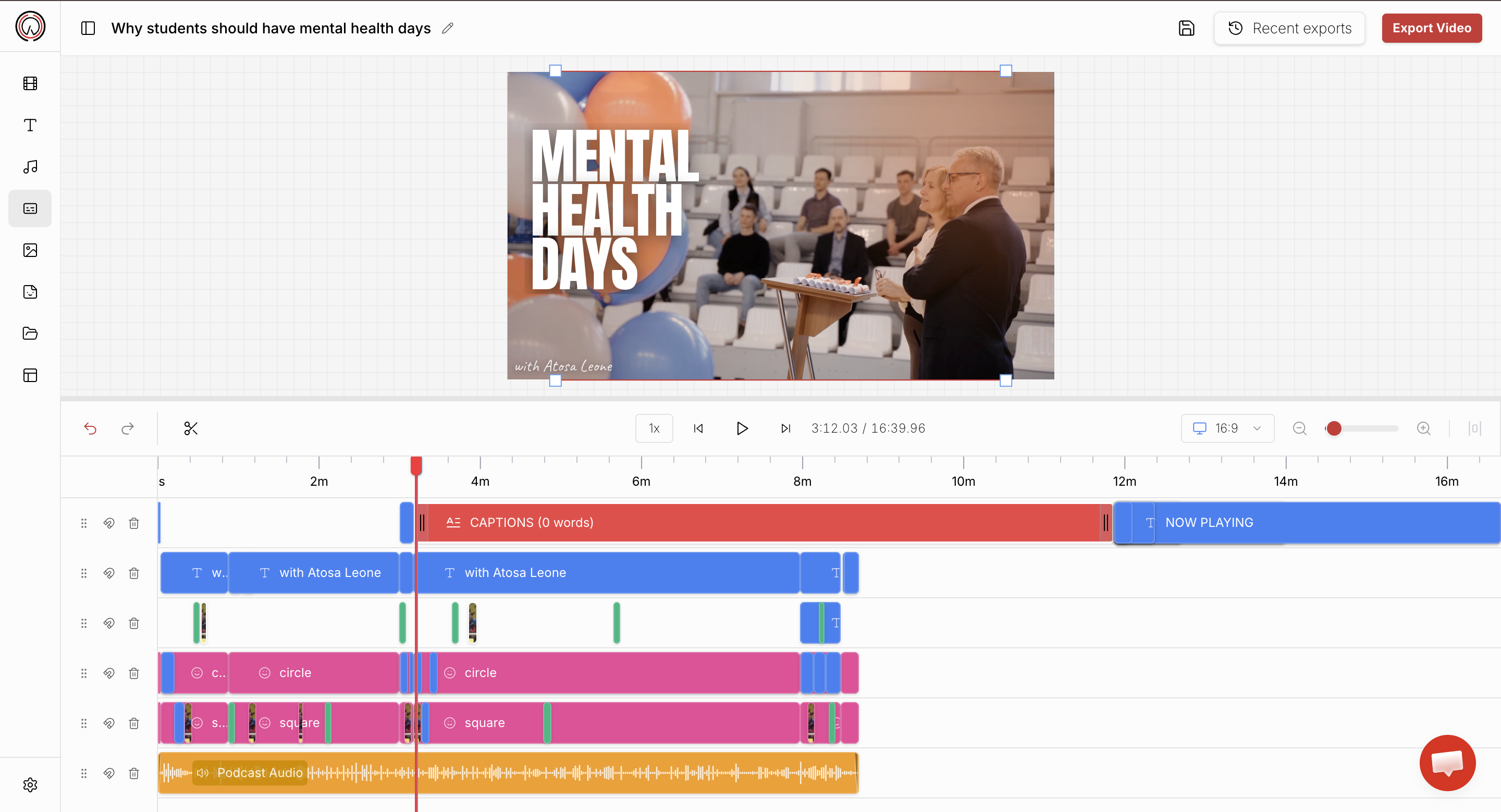
Task: Play the video preview
Action: 742,429
